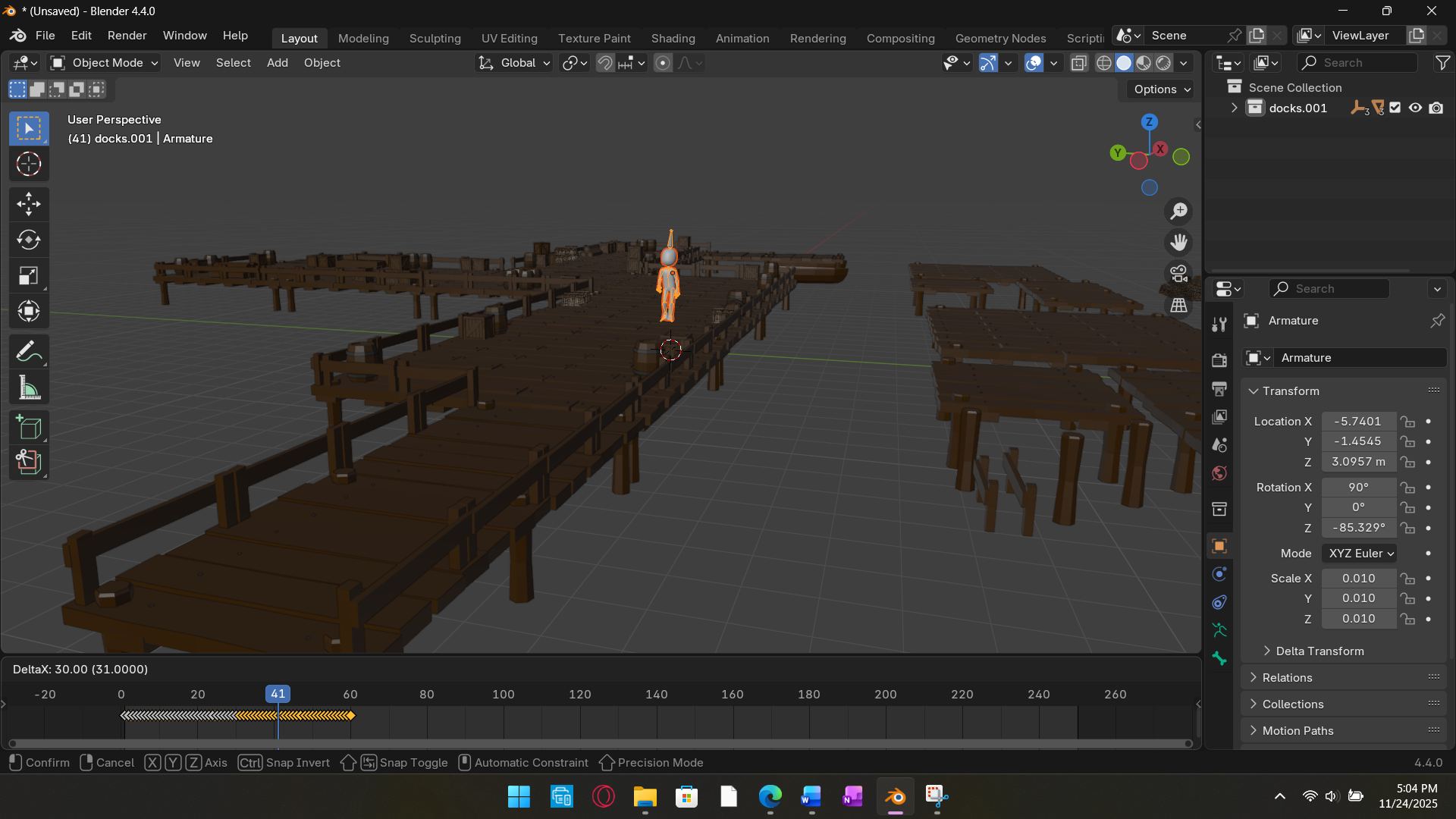Toggle proportional editing button
This screenshot has width=1456, height=819.
(x=663, y=63)
